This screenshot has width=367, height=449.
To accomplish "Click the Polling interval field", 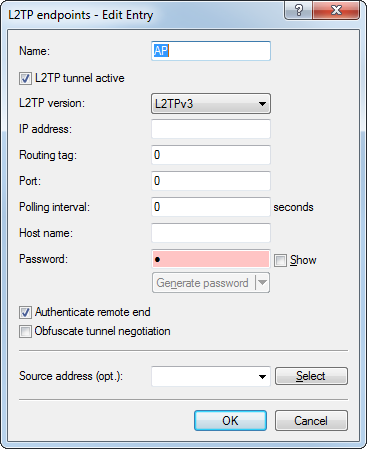I will [x=211, y=207].
